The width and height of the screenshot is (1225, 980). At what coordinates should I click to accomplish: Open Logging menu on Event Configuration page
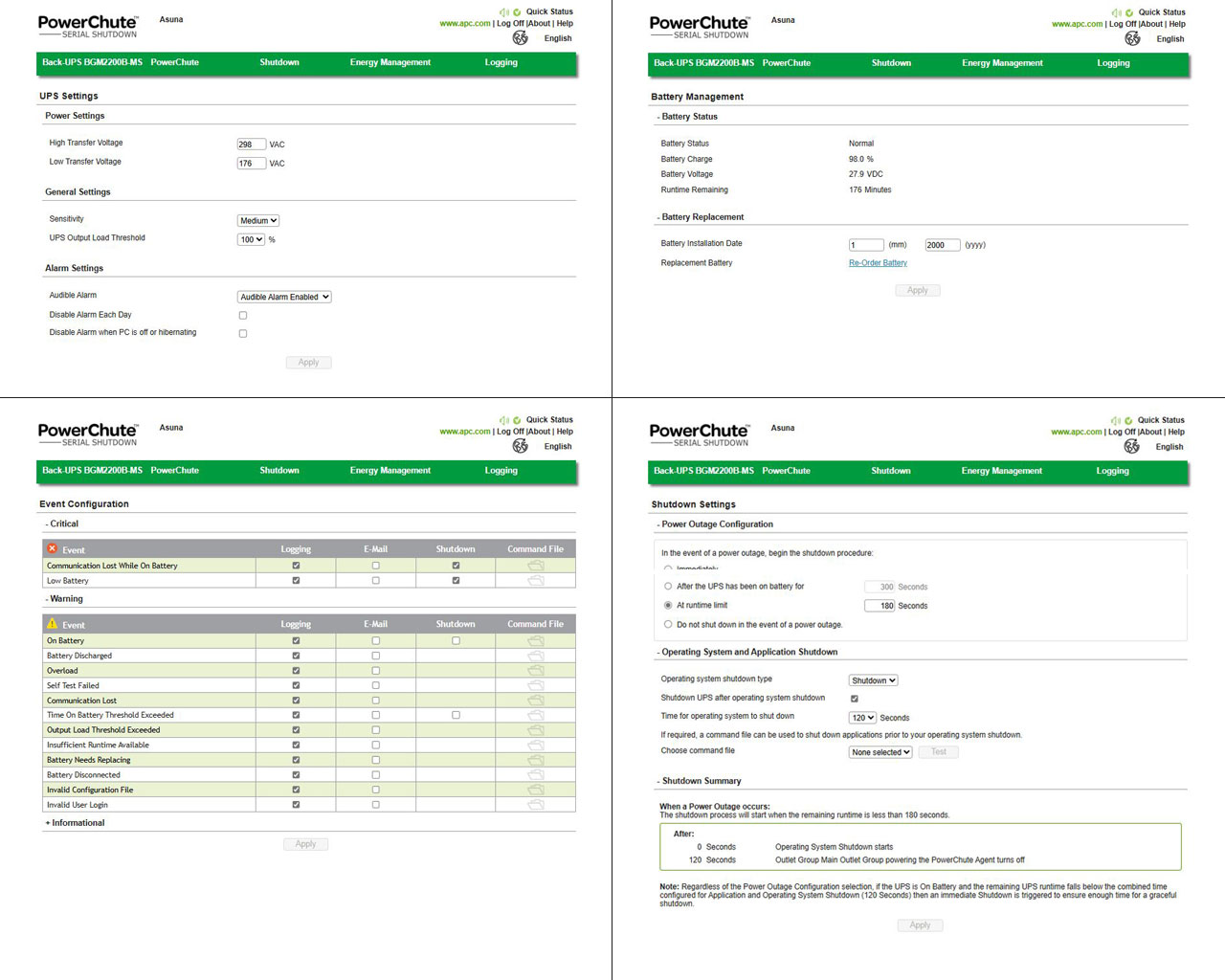coord(501,471)
